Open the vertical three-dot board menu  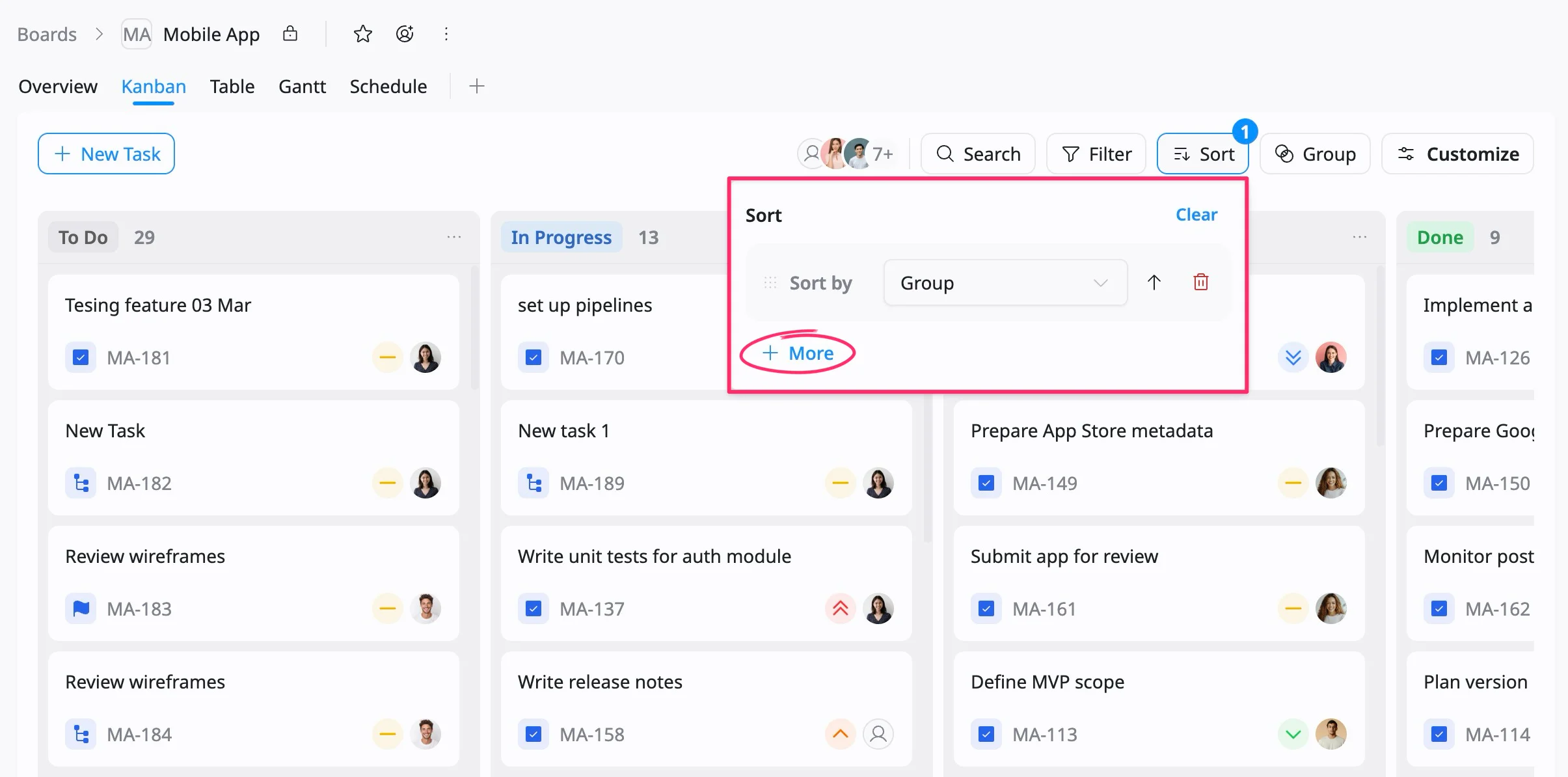click(446, 34)
